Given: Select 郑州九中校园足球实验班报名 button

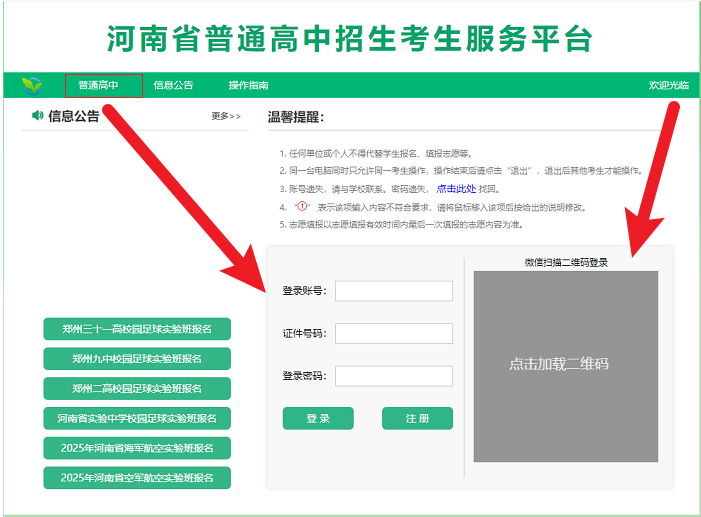Looking at the screenshot, I should tap(137, 358).
